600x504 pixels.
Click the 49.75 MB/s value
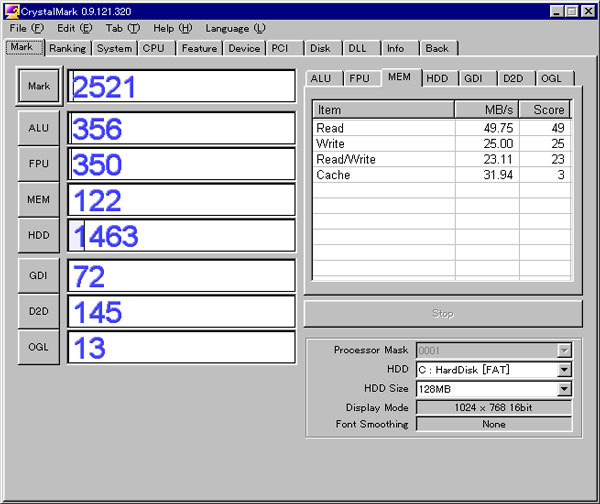(x=498, y=128)
